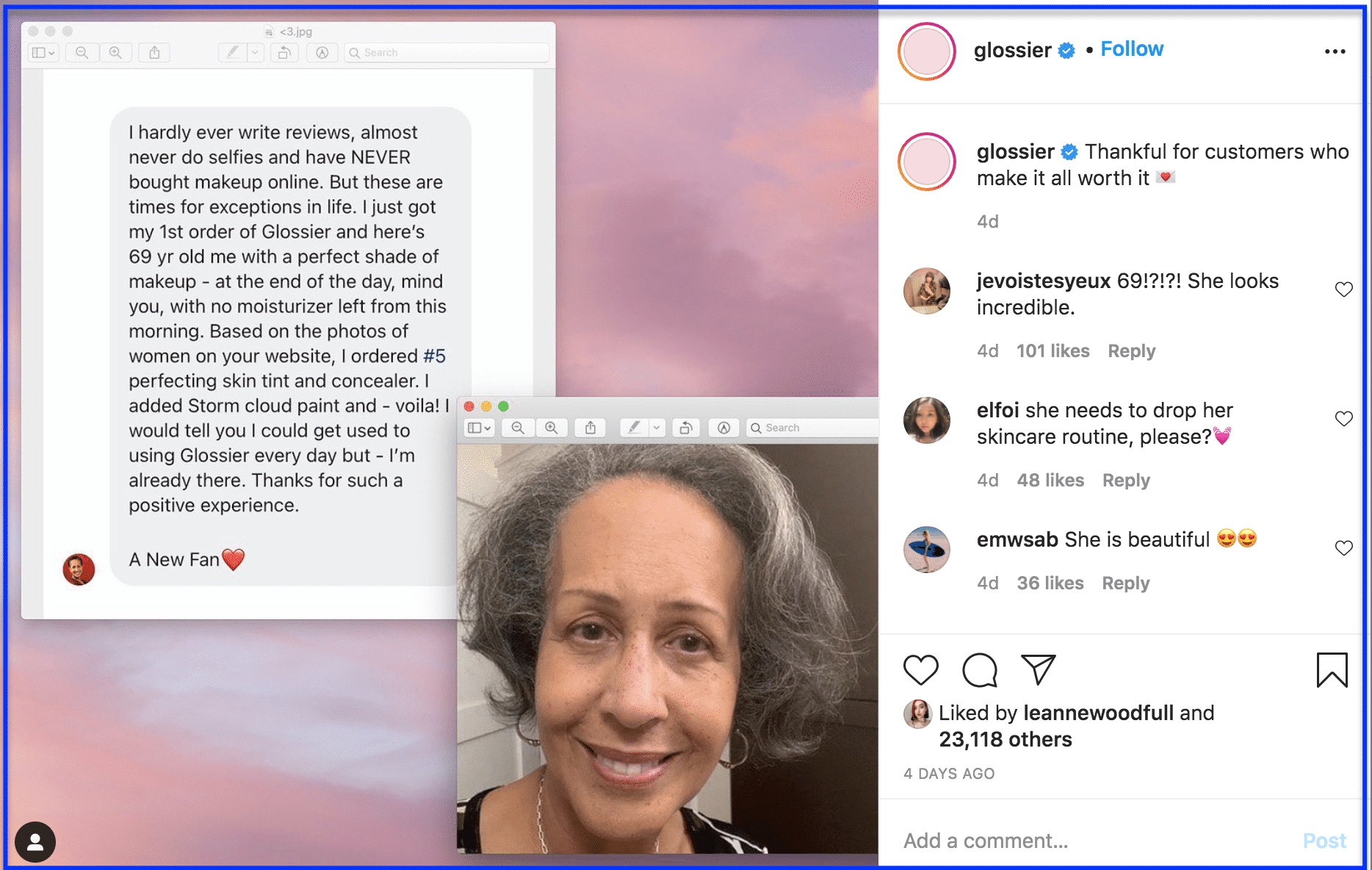Viewport: 1372px width, 870px height.
Task: Open leannewoodfull's profile from likes
Action: point(1097,713)
